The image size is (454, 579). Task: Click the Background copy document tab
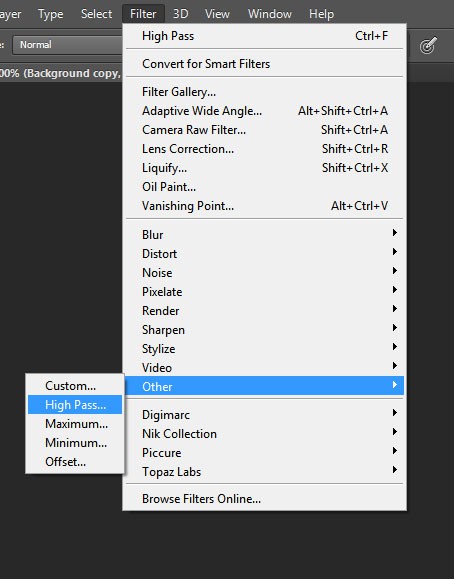61,73
